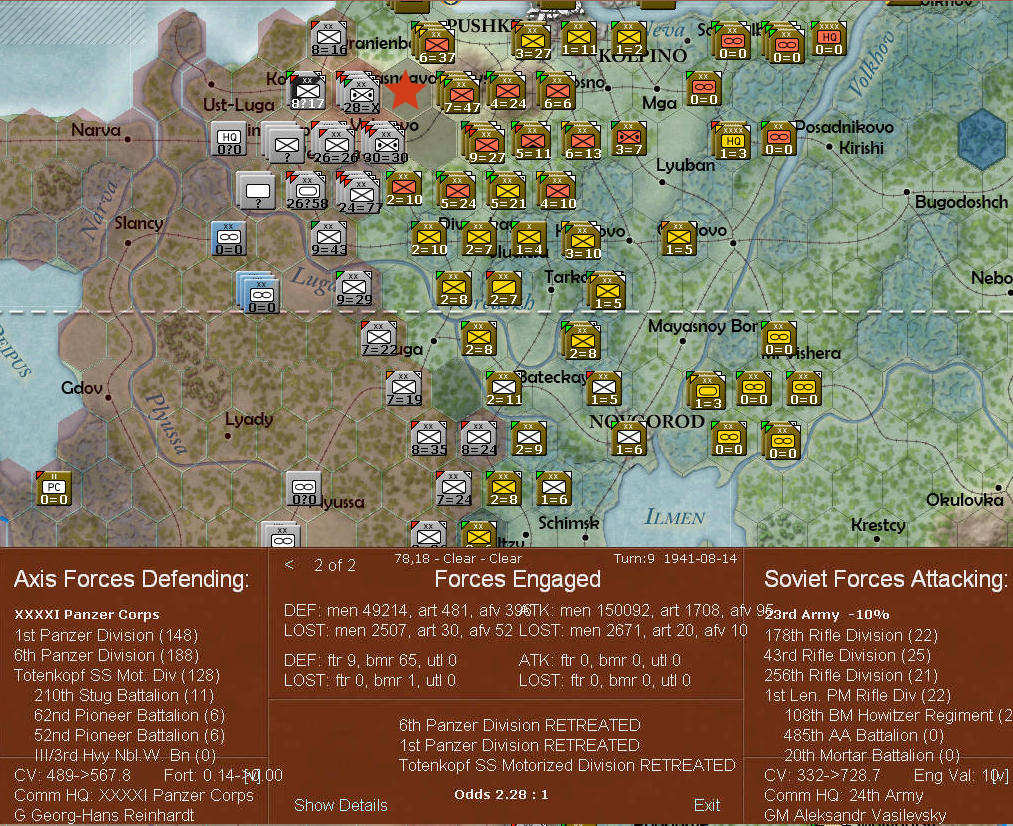The height and width of the screenshot is (826, 1013).
Task: Select the yellow HQ counter labeled 1=3
Action: (x=731, y=141)
